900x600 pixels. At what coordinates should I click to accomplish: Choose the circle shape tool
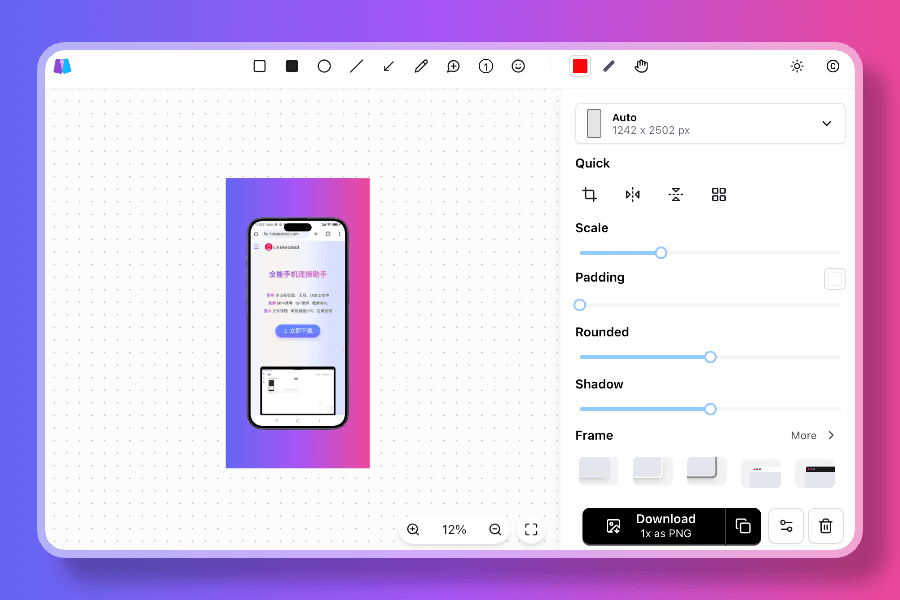tap(324, 66)
